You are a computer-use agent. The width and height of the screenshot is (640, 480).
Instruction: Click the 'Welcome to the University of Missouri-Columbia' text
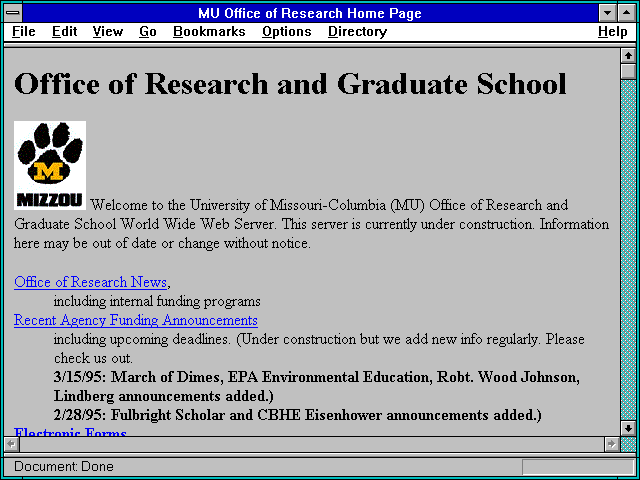point(311,224)
